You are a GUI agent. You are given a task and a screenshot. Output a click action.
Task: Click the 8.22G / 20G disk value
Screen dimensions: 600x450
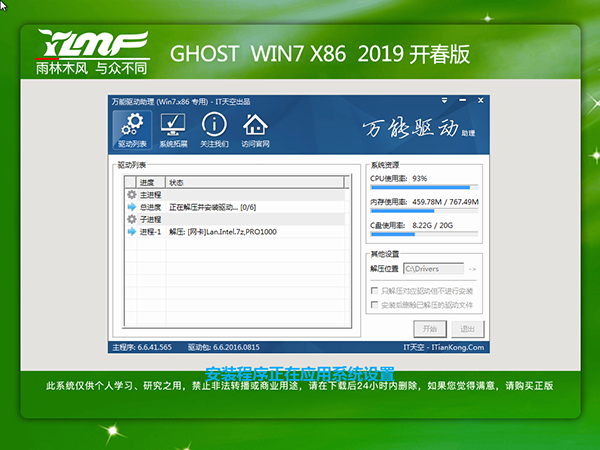coord(432,225)
